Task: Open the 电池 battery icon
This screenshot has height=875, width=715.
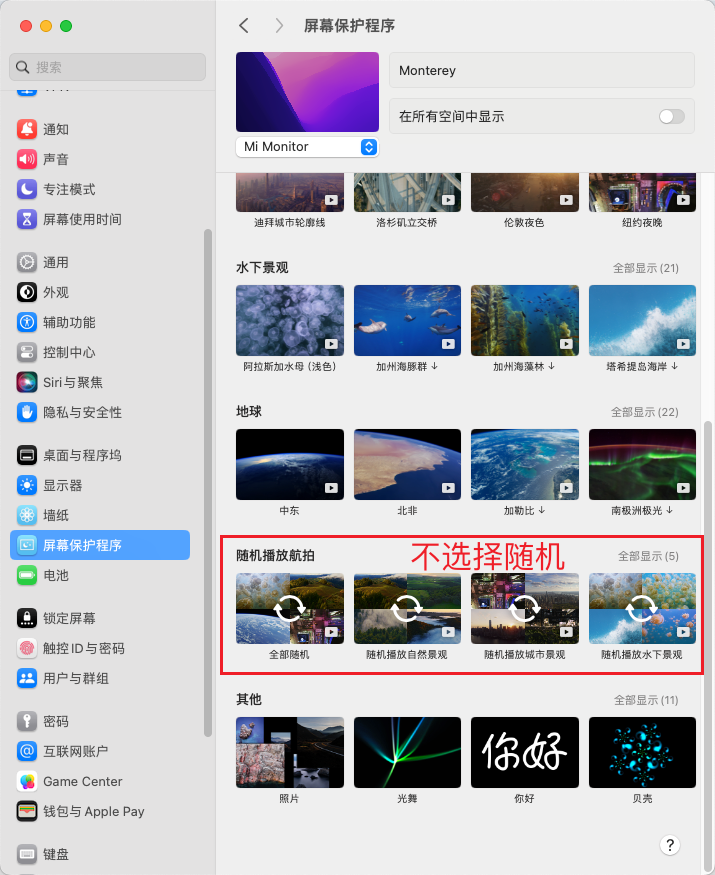Action: point(27,575)
